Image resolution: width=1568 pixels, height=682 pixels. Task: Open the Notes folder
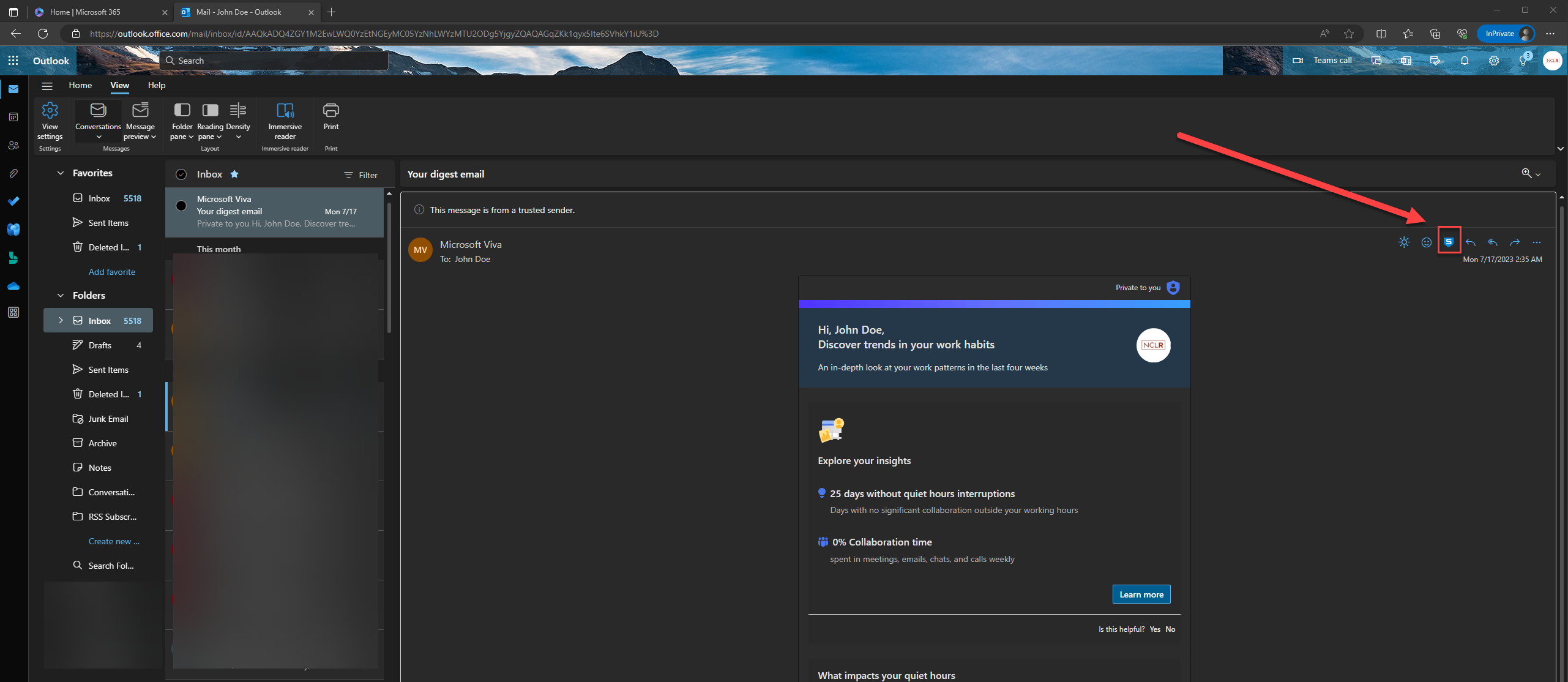pos(98,468)
